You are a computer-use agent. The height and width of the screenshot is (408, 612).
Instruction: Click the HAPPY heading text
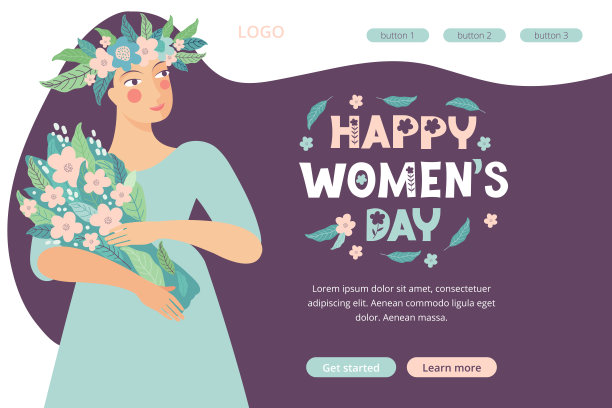[x=403, y=132]
